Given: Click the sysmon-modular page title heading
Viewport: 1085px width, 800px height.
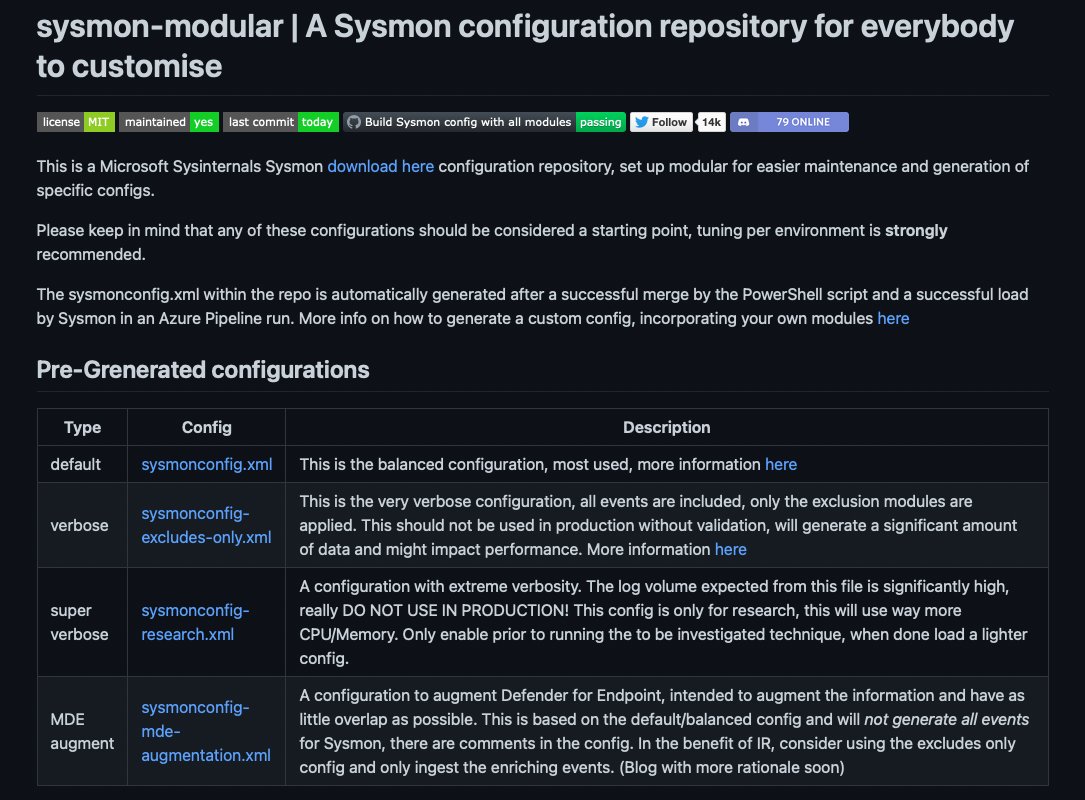Looking at the screenshot, I should (525, 46).
